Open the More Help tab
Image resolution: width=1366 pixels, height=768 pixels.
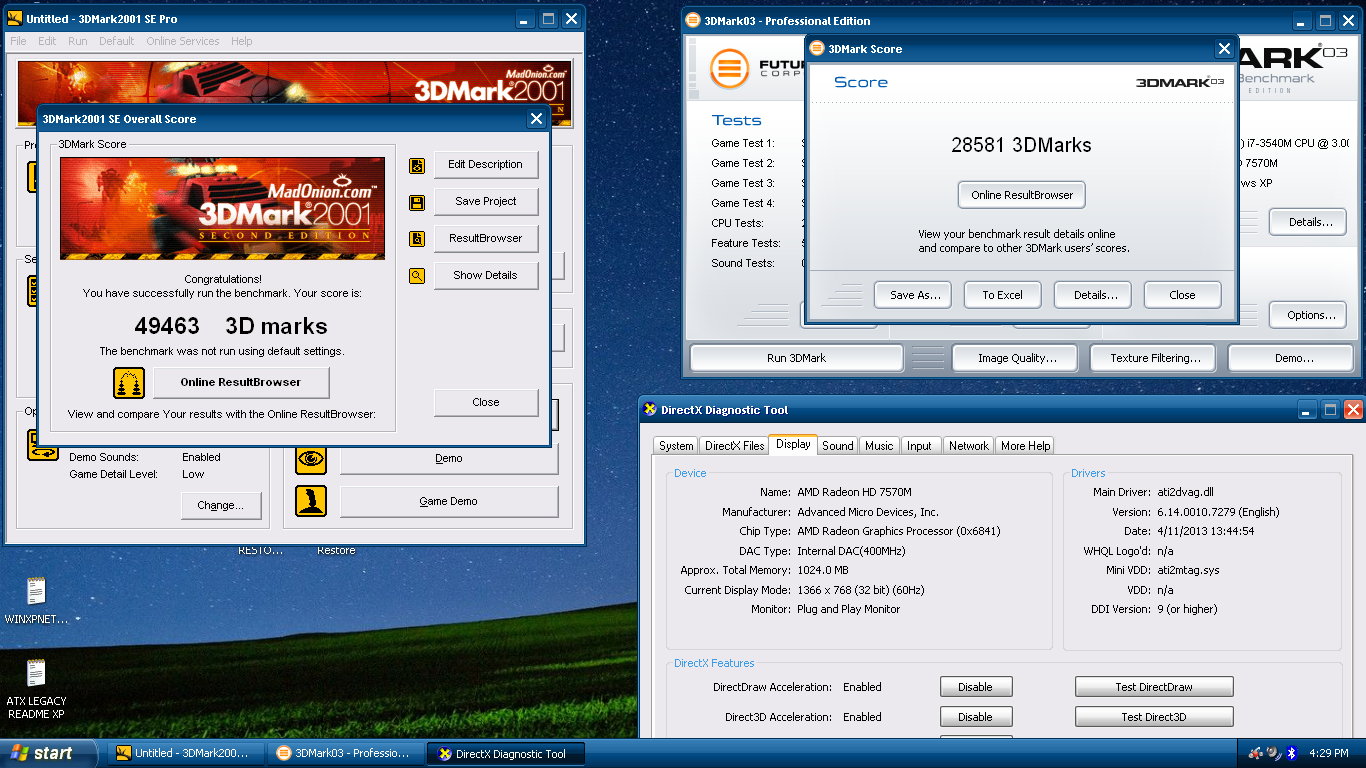pos(1025,446)
